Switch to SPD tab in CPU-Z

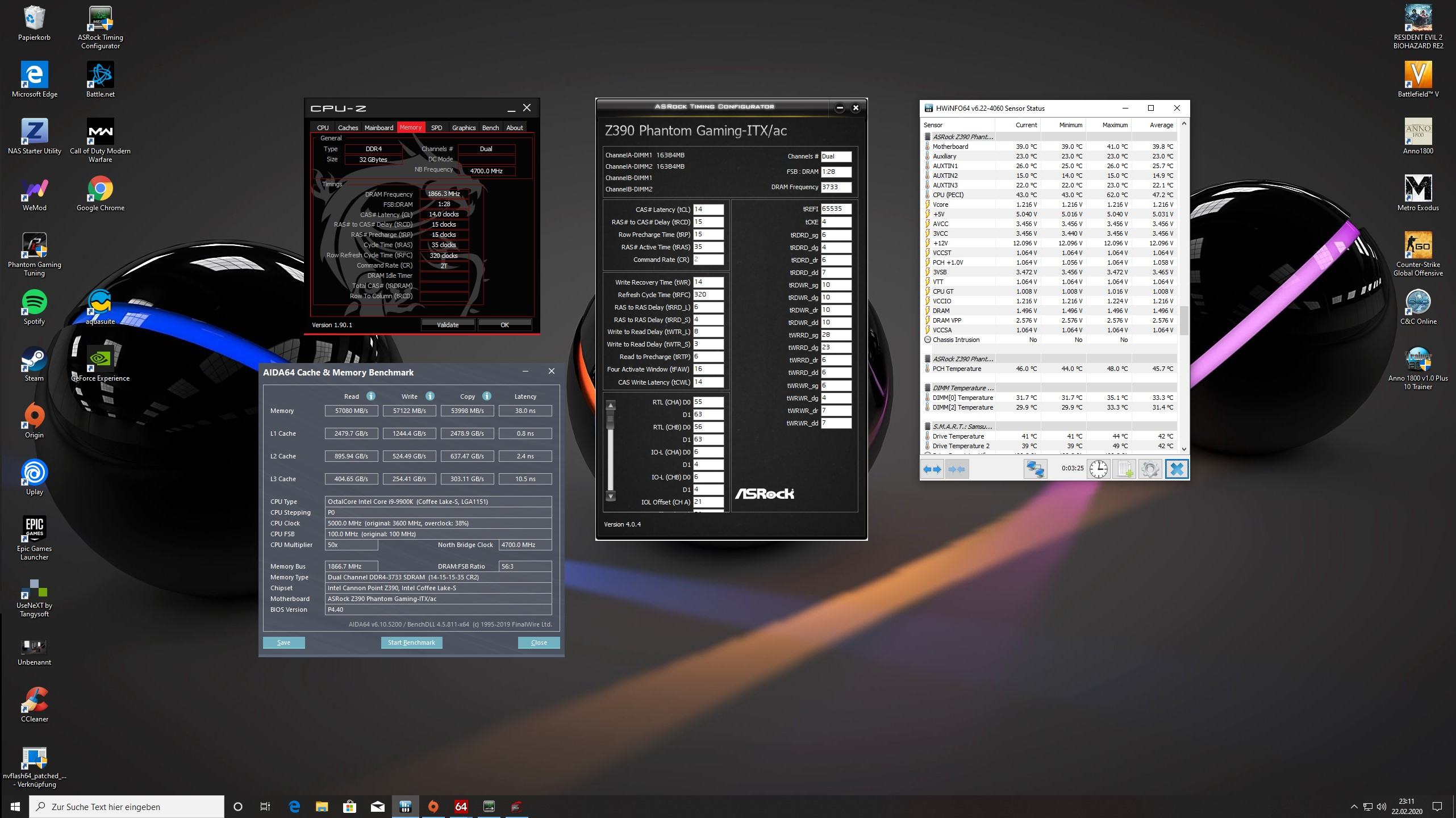[436, 128]
